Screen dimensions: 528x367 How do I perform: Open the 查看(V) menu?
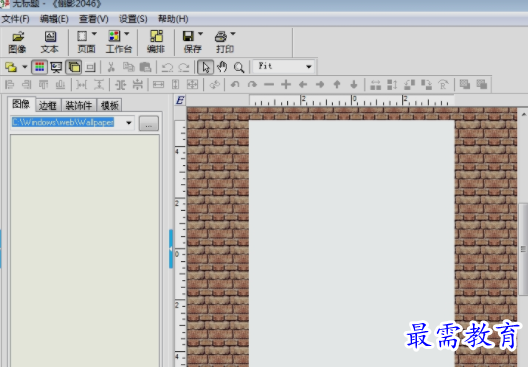[x=94, y=19]
